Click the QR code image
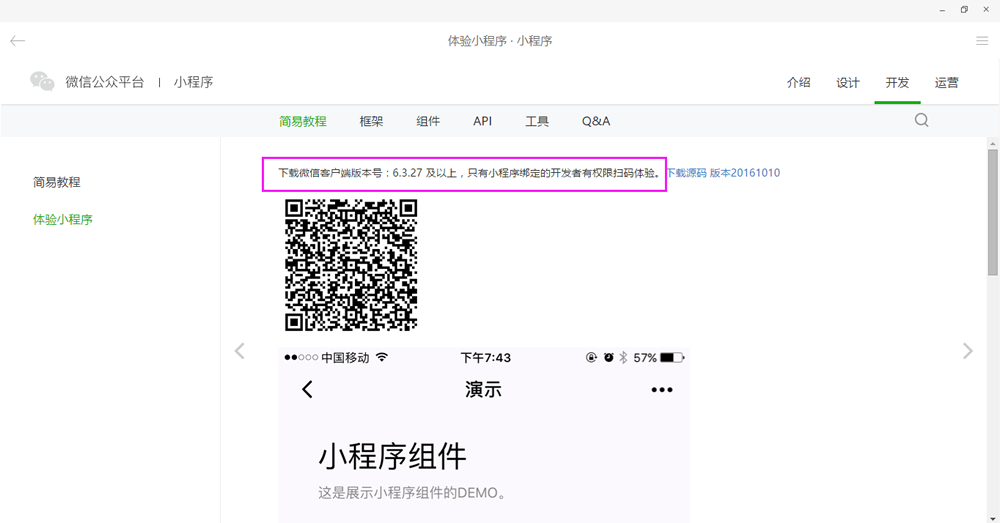The width and height of the screenshot is (1000, 523). (351, 265)
